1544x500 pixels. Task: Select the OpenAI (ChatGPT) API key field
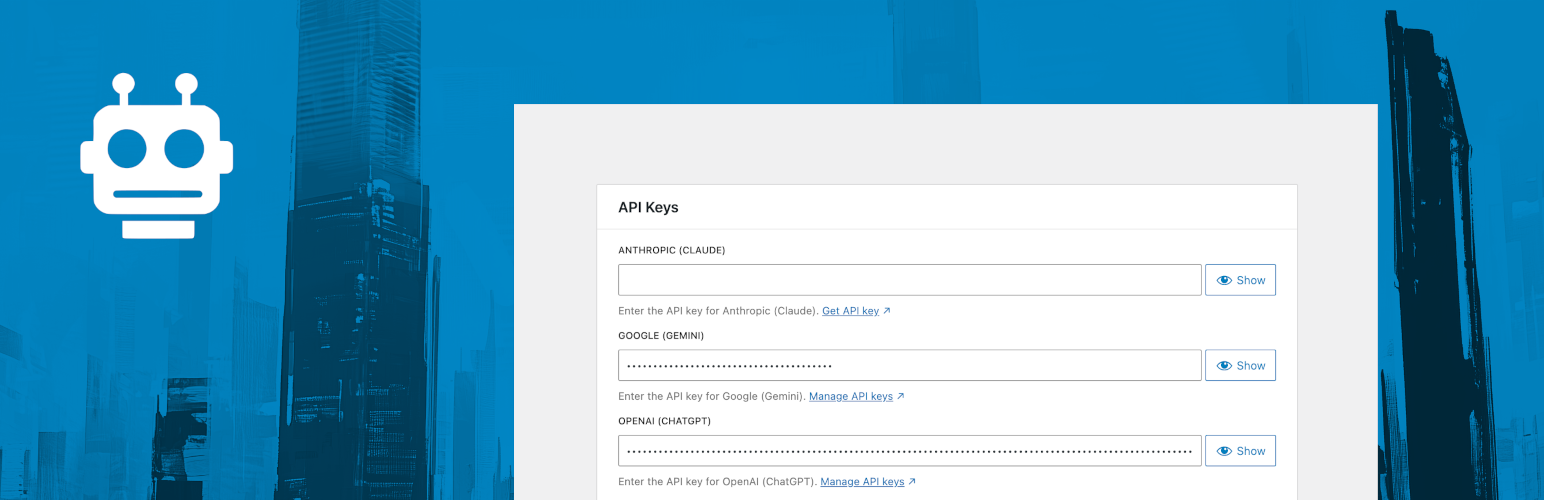[909, 451]
